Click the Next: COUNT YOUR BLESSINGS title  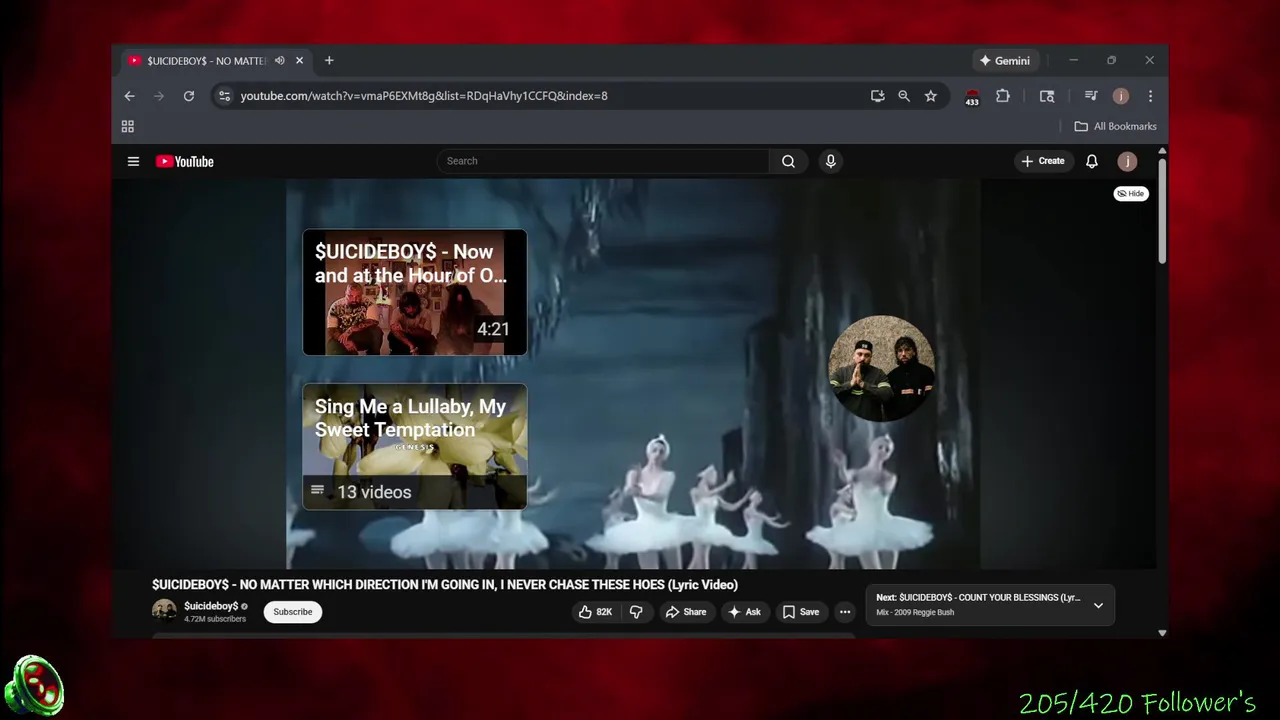click(x=978, y=598)
